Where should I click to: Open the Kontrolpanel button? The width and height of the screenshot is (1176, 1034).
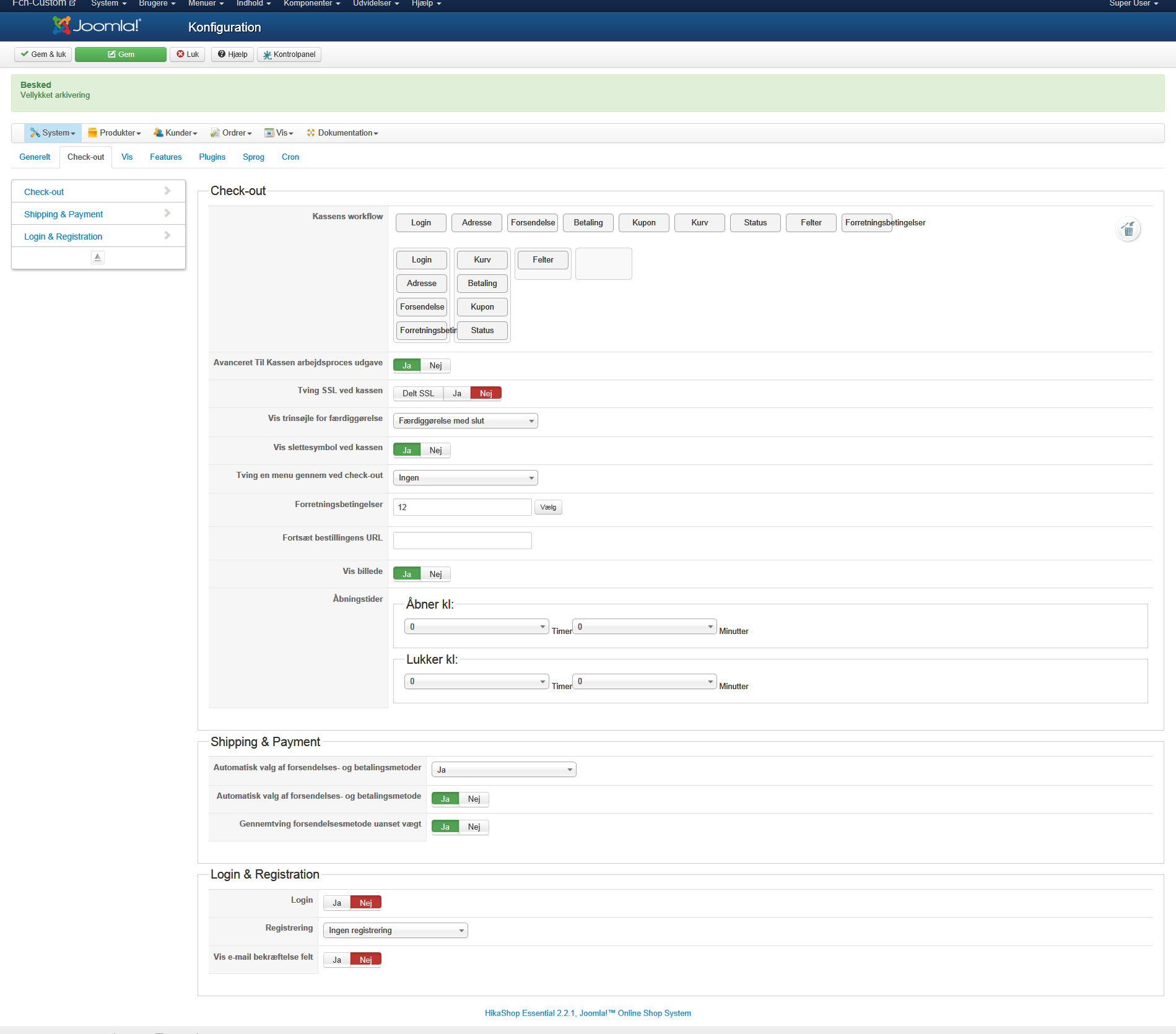click(289, 54)
